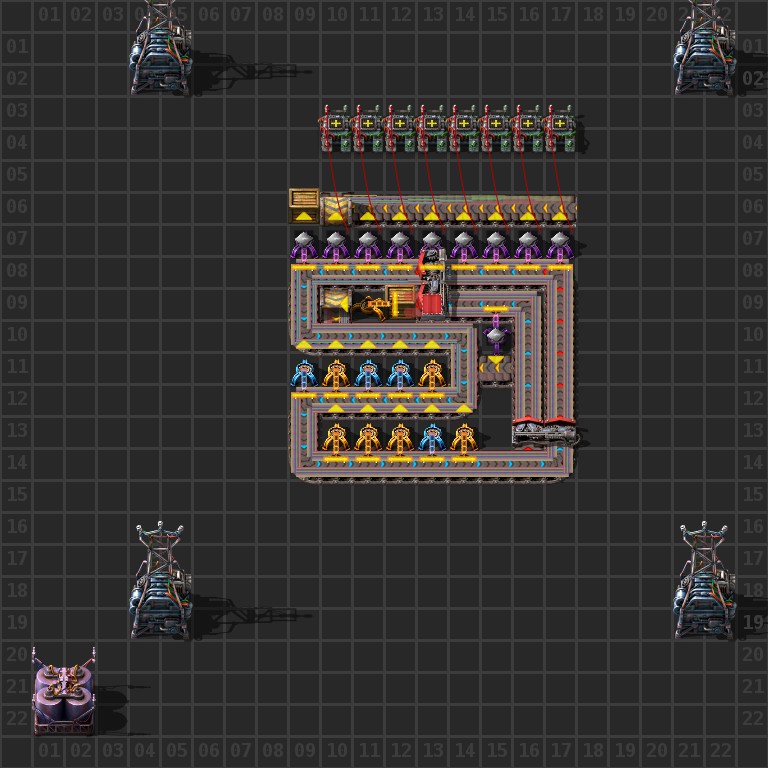Select the top-left substation tower
Viewport: 768px width, 768px height.
pyautogui.click(x=160, y=48)
